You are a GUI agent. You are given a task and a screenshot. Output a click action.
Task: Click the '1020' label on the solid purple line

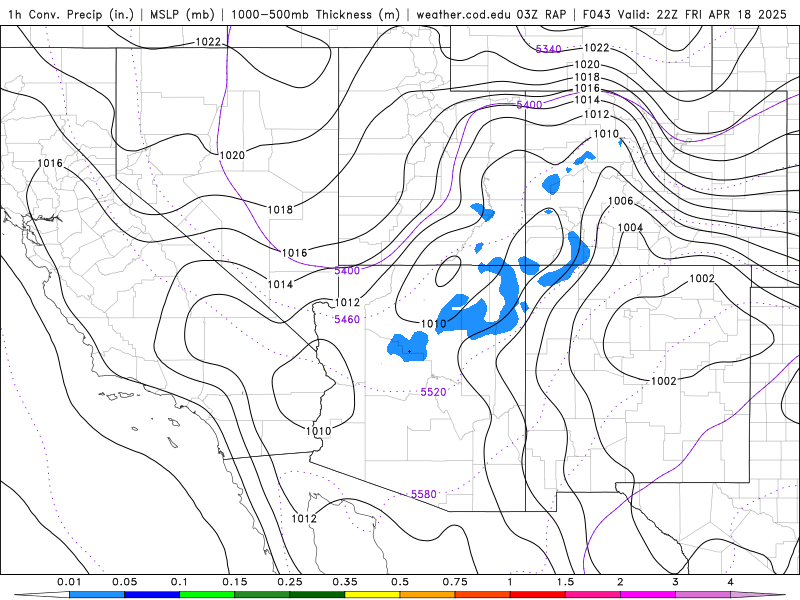pyautogui.click(x=232, y=155)
